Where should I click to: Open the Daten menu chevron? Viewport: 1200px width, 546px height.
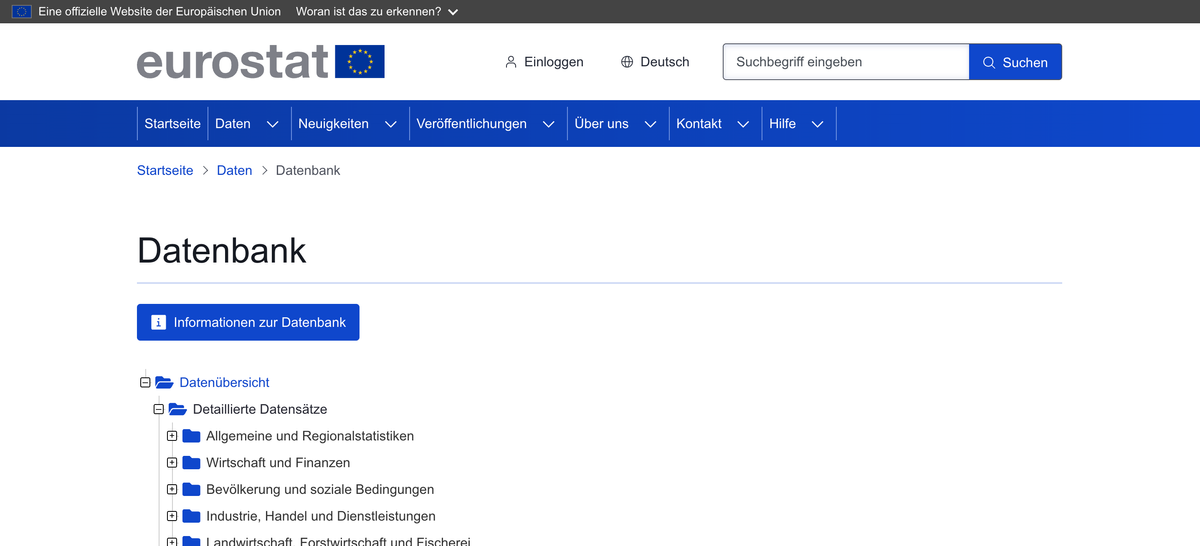pos(272,124)
